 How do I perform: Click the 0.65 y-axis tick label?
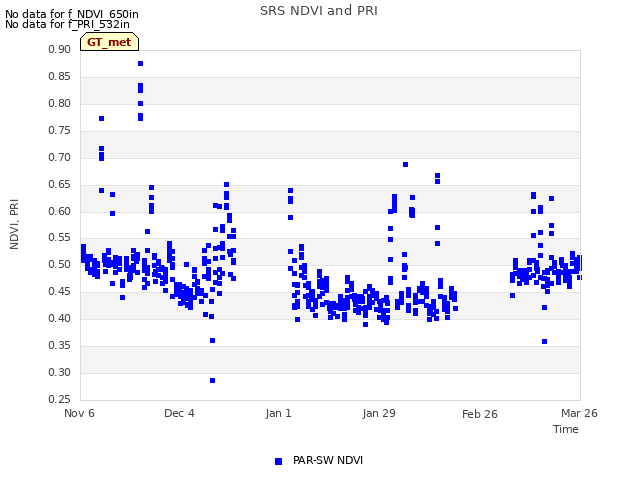[x=59, y=184]
